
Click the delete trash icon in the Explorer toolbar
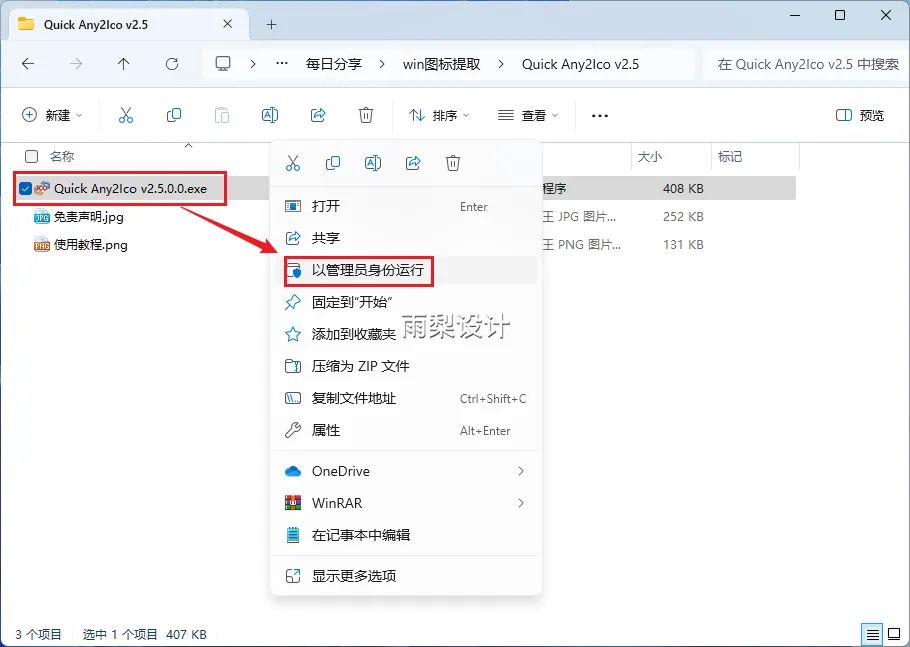pos(366,115)
